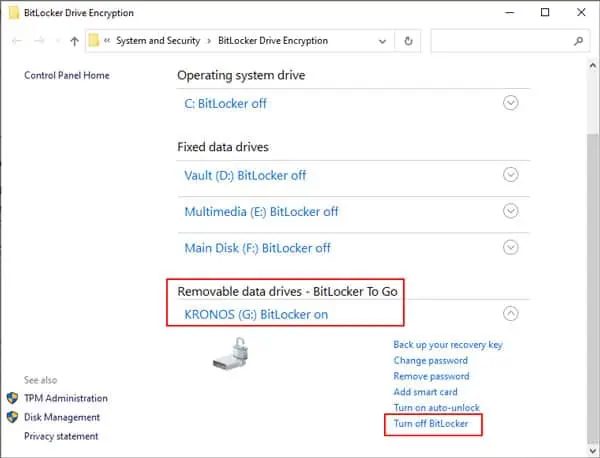Click the vertical scrollbar down arrow
Viewport: 600px width, 458px height.
click(593, 450)
